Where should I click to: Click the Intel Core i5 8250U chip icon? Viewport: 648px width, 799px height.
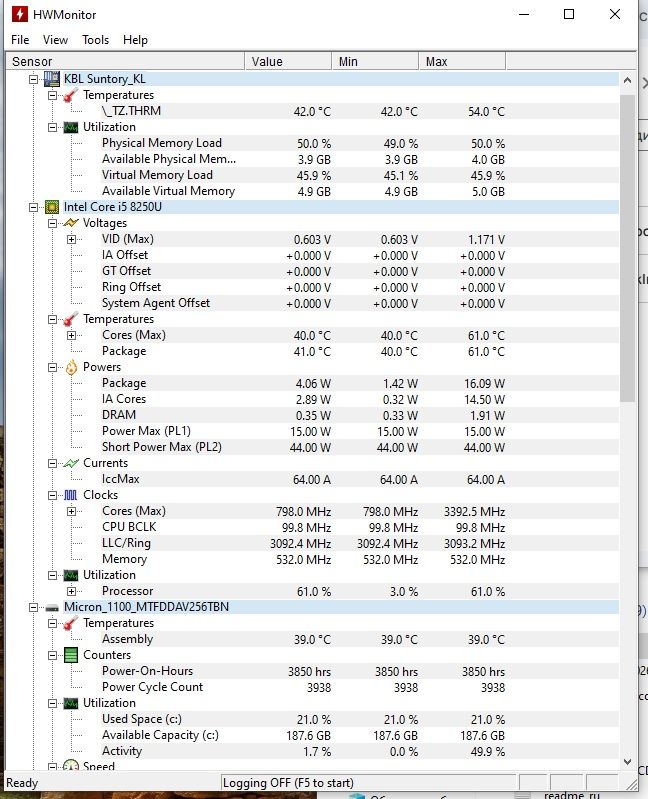tap(52, 207)
